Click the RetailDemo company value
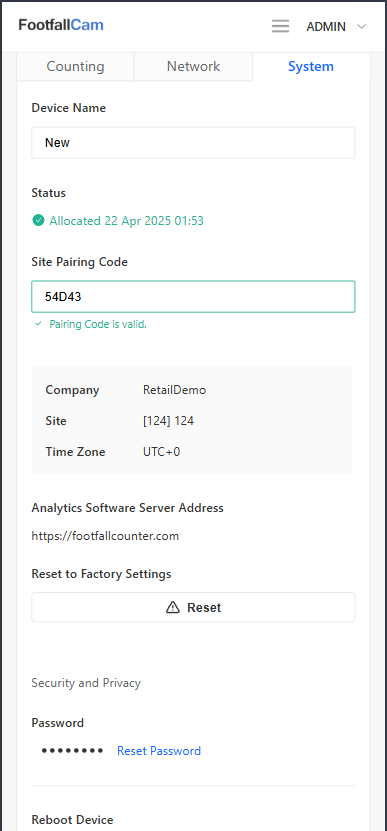Image resolution: width=387 pixels, height=831 pixels. (174, 390)
